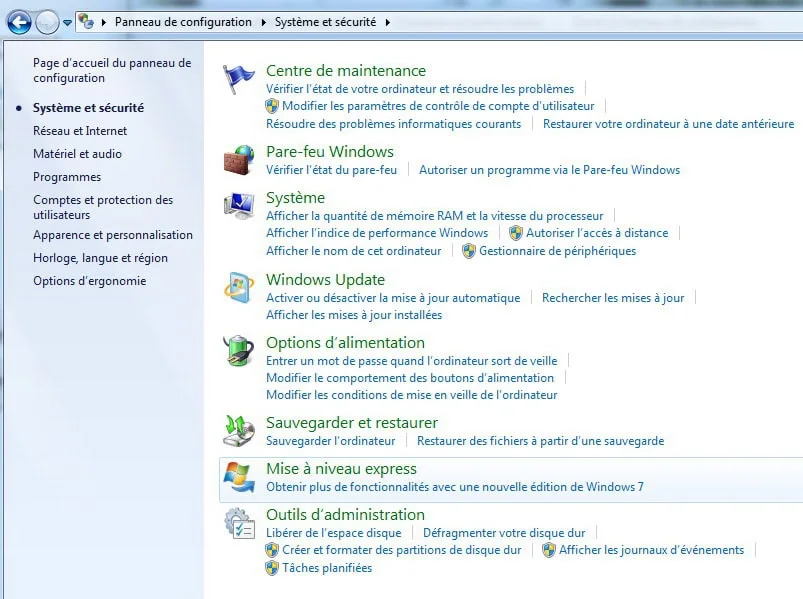Go to Matériel et audio category

click(x=77, y=154)
